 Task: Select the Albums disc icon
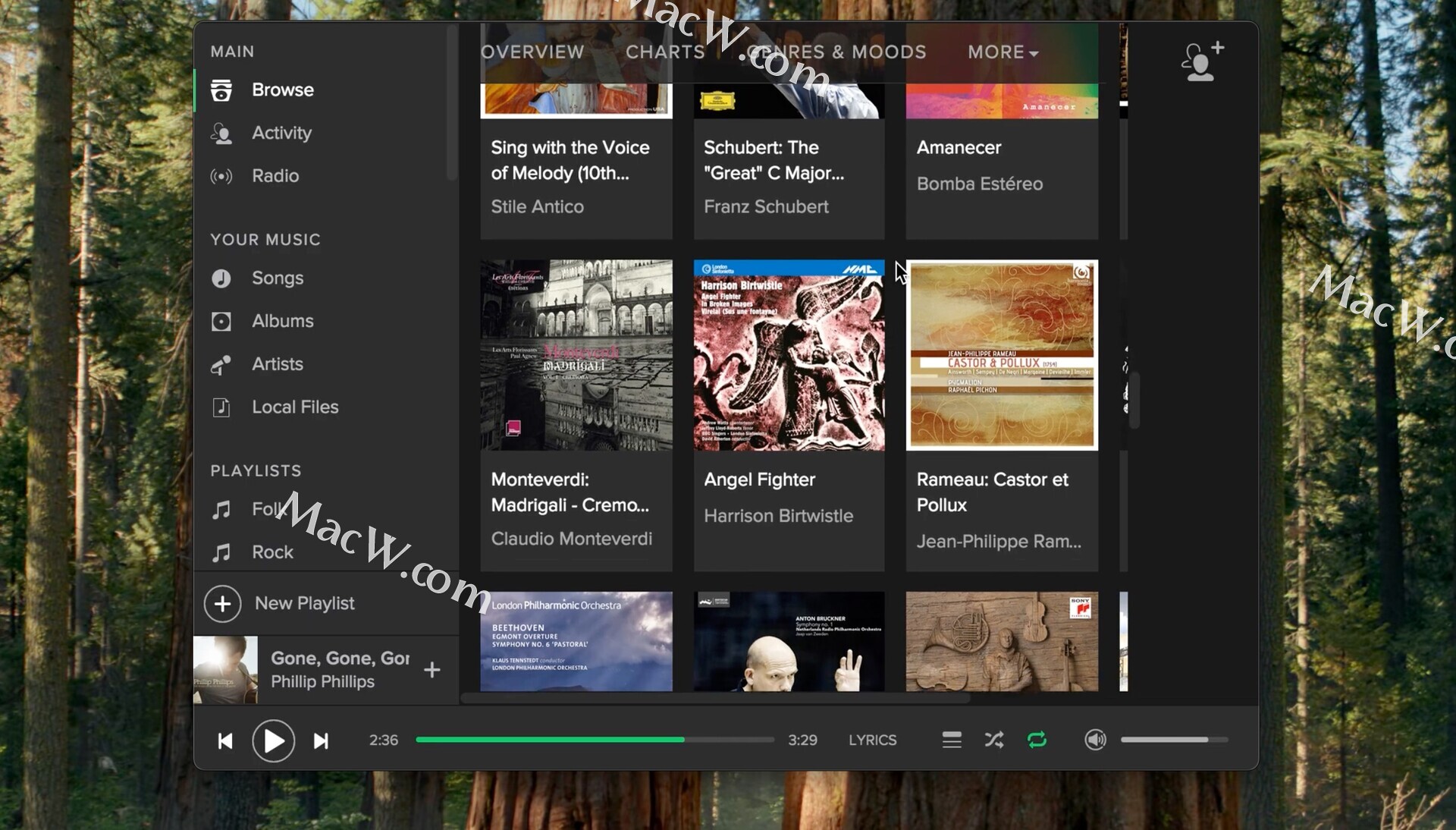point(221,322)
